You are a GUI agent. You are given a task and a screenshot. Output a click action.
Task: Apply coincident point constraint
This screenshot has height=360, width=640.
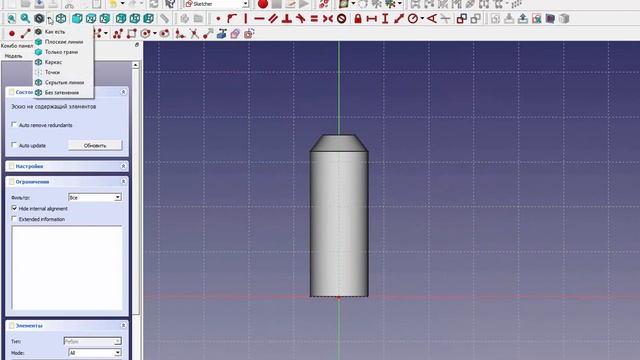pos(218,18)
